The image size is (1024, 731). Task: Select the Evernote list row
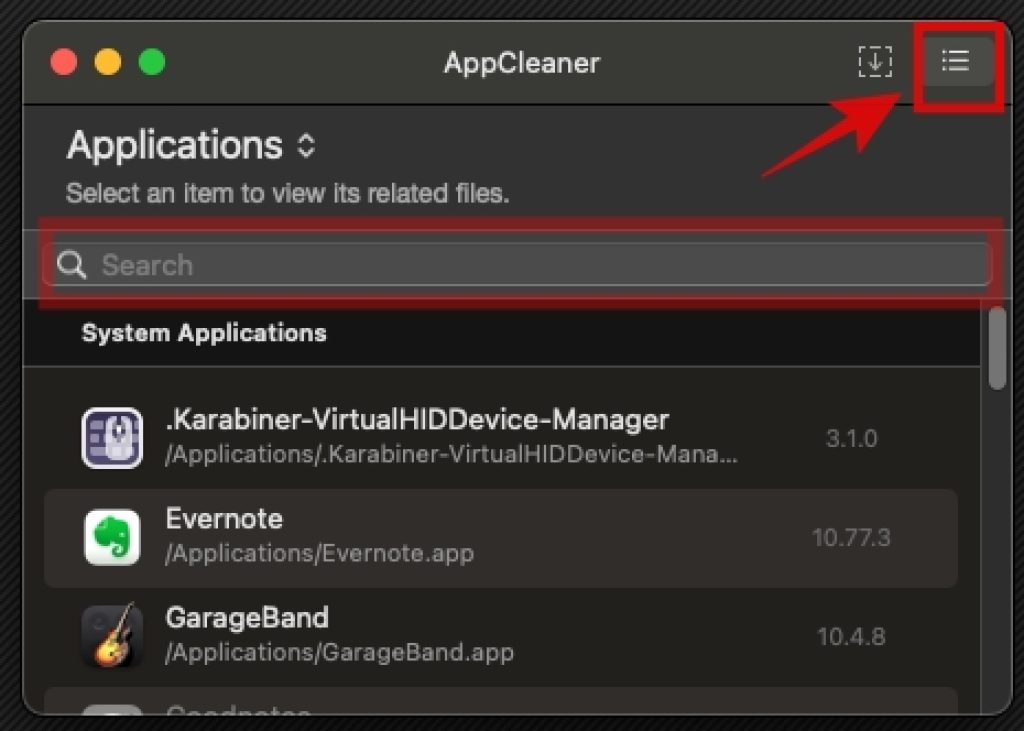pos(501,538)
